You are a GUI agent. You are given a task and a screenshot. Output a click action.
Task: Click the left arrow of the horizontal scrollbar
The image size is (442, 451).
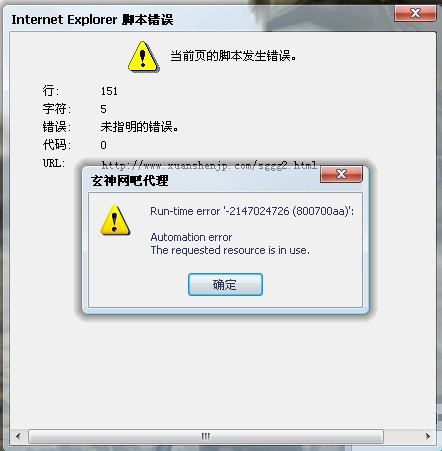pyautogui.click(x=18, y=436)
